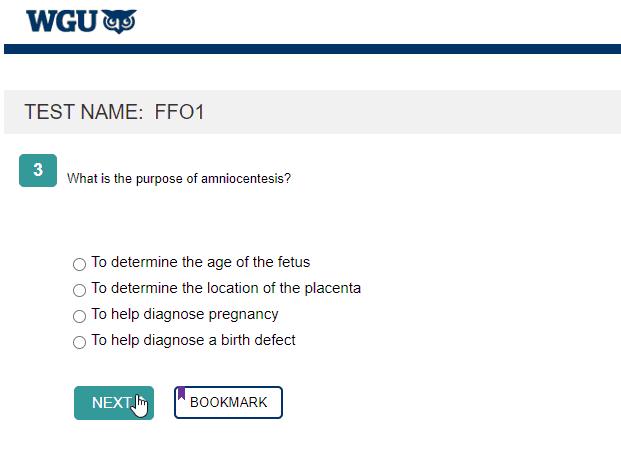Select radio button for age of the fetus
The width and height of the screenshot is (621, 458).
[79, 264]
